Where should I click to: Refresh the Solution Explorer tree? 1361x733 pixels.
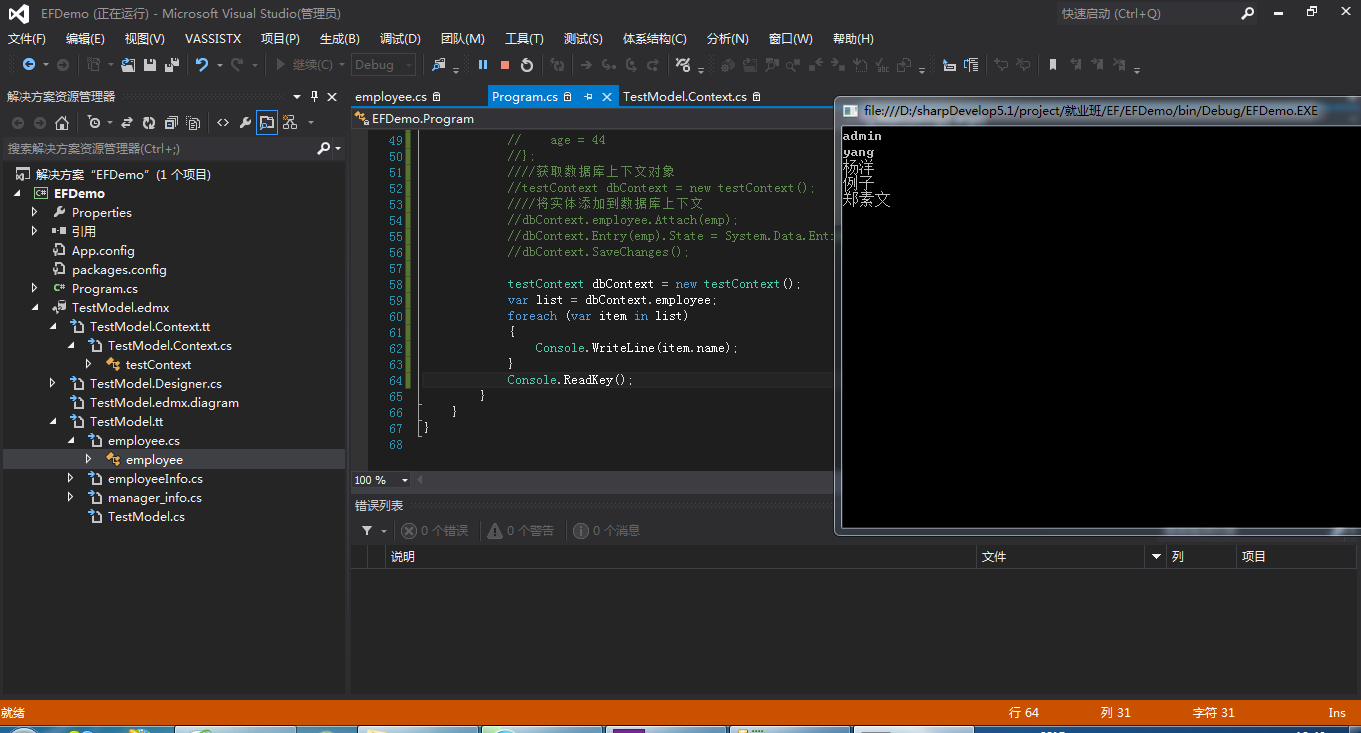(x=149, y=122)
